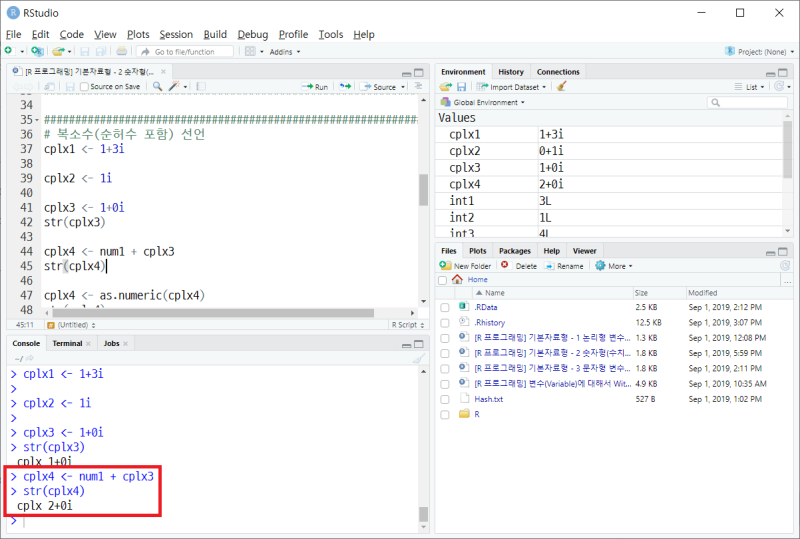Click the Delete file red icon

point(505,265)
